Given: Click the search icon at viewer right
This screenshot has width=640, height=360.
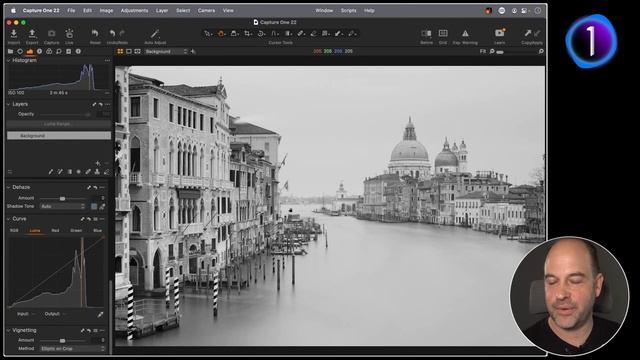Looking at the screenshot, I should click(541, 51).
